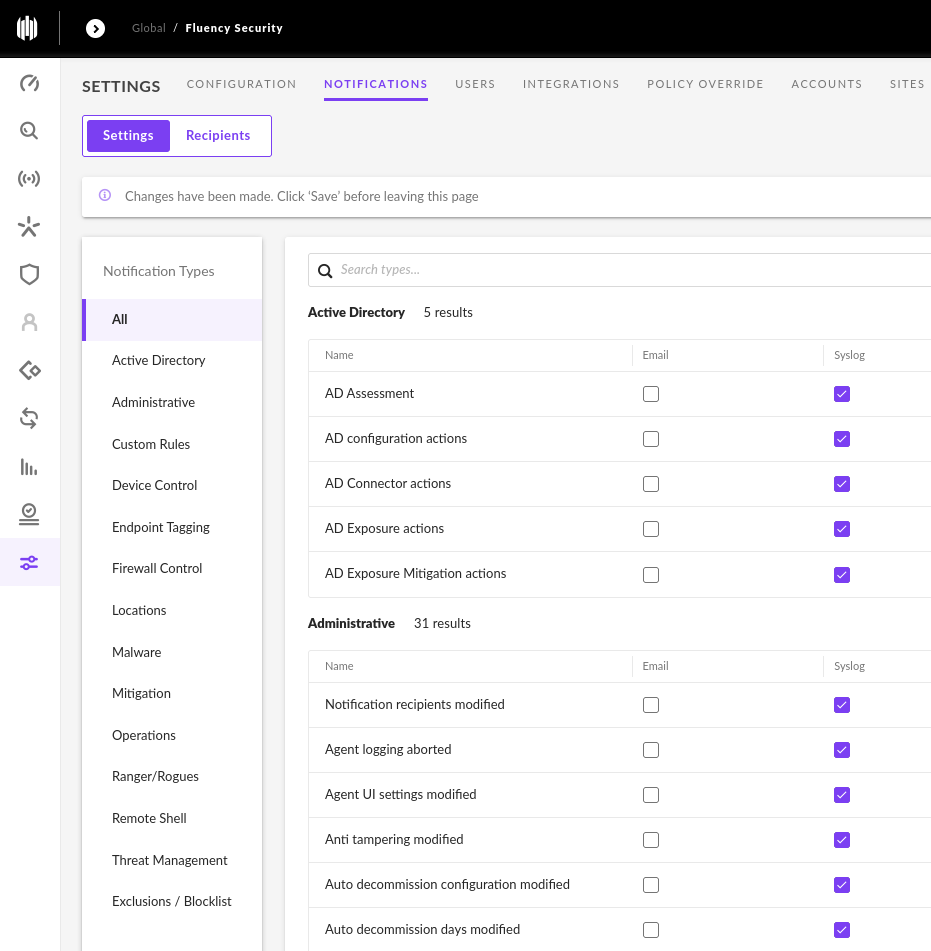
Task: Open the activity badge icon in sidebar
Action: [29, 514]
